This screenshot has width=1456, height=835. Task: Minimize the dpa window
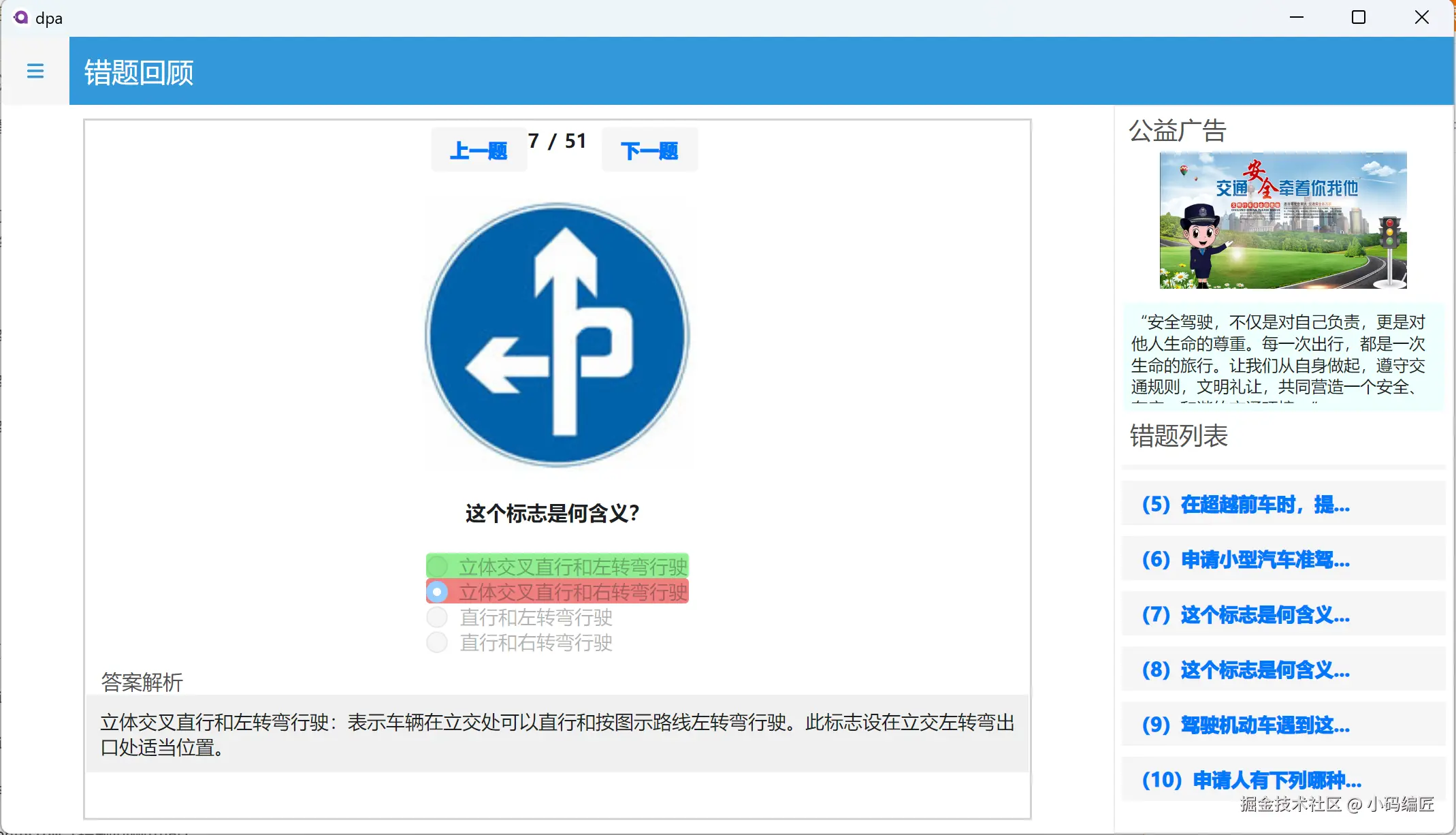pos(1296,18)
